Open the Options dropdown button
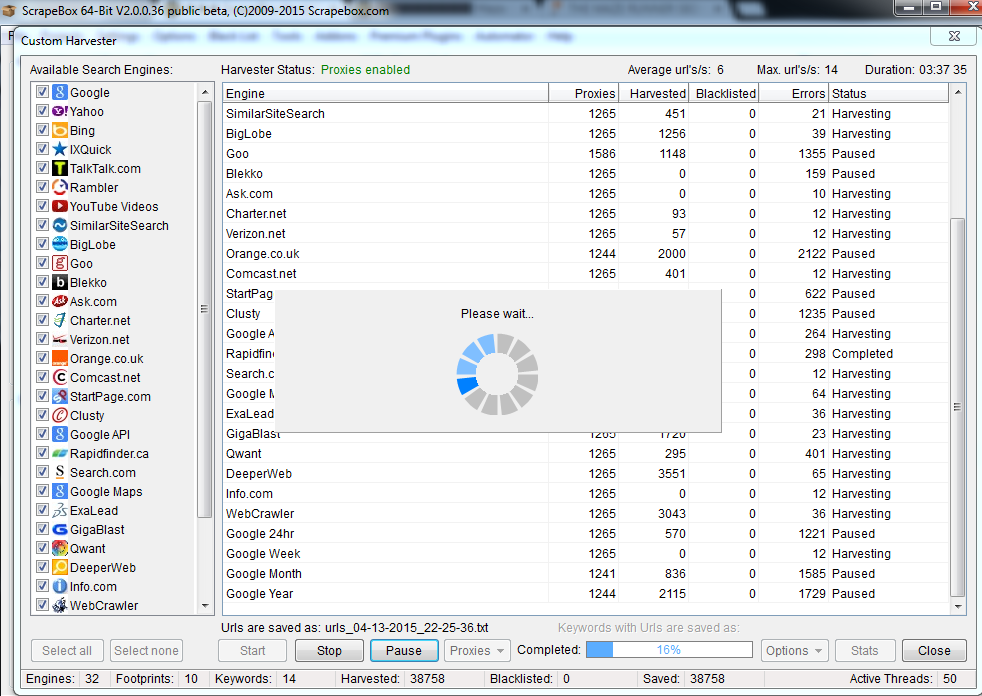 pos(794,651)
